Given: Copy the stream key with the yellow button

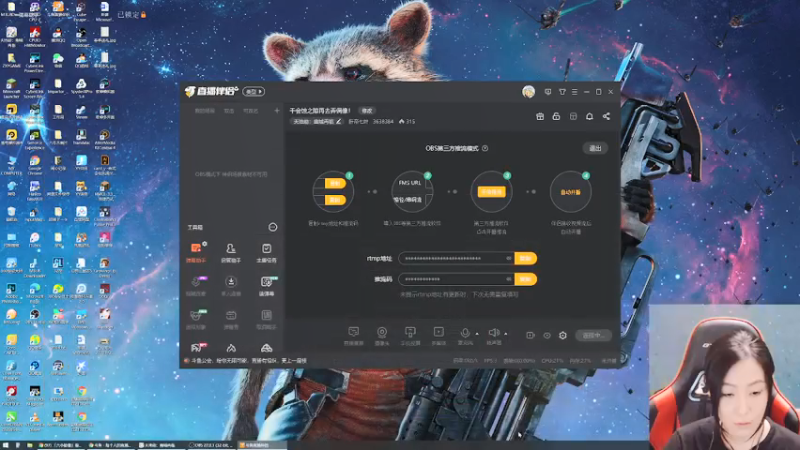Looking at the screenshot, I should click(526, 279).
